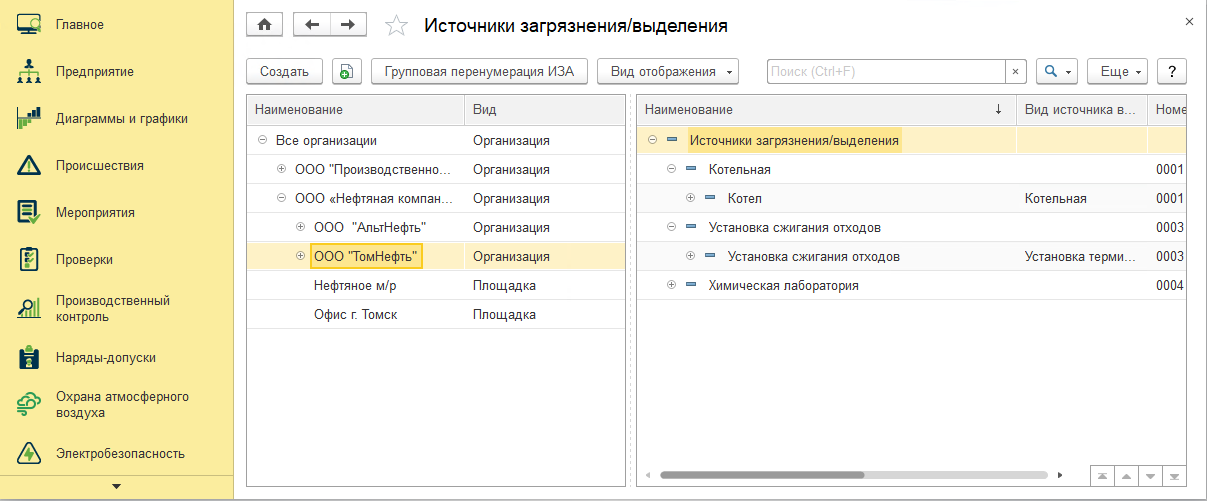
Task: Clear the search field with X
Action: pyautogui.click(x=1015, y=72)
